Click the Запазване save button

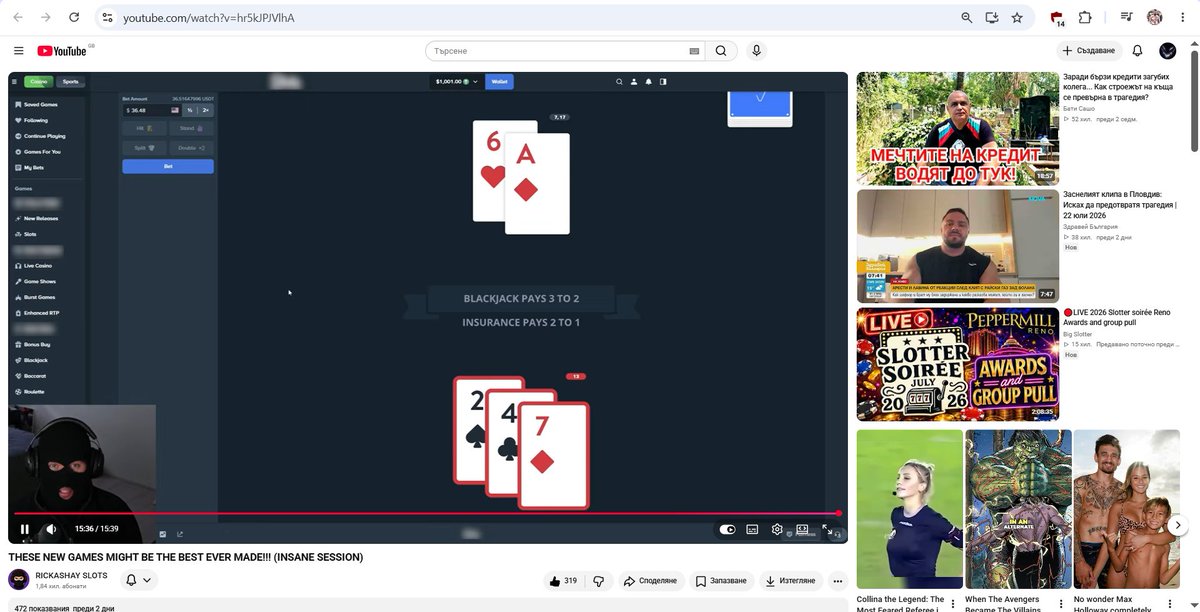721,580
